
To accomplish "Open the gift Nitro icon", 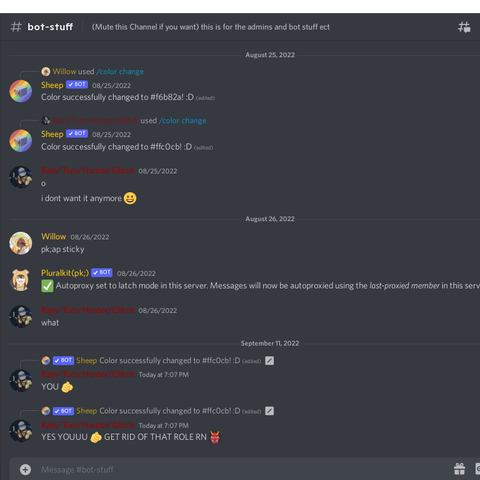I will click(460, 469).
